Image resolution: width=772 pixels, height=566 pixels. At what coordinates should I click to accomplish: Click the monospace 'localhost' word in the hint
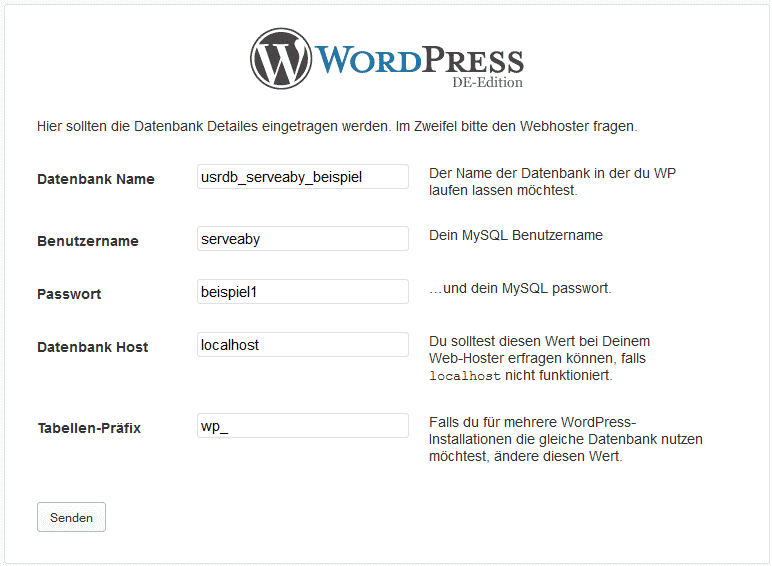pyautogui.click(x=464, y=377)
